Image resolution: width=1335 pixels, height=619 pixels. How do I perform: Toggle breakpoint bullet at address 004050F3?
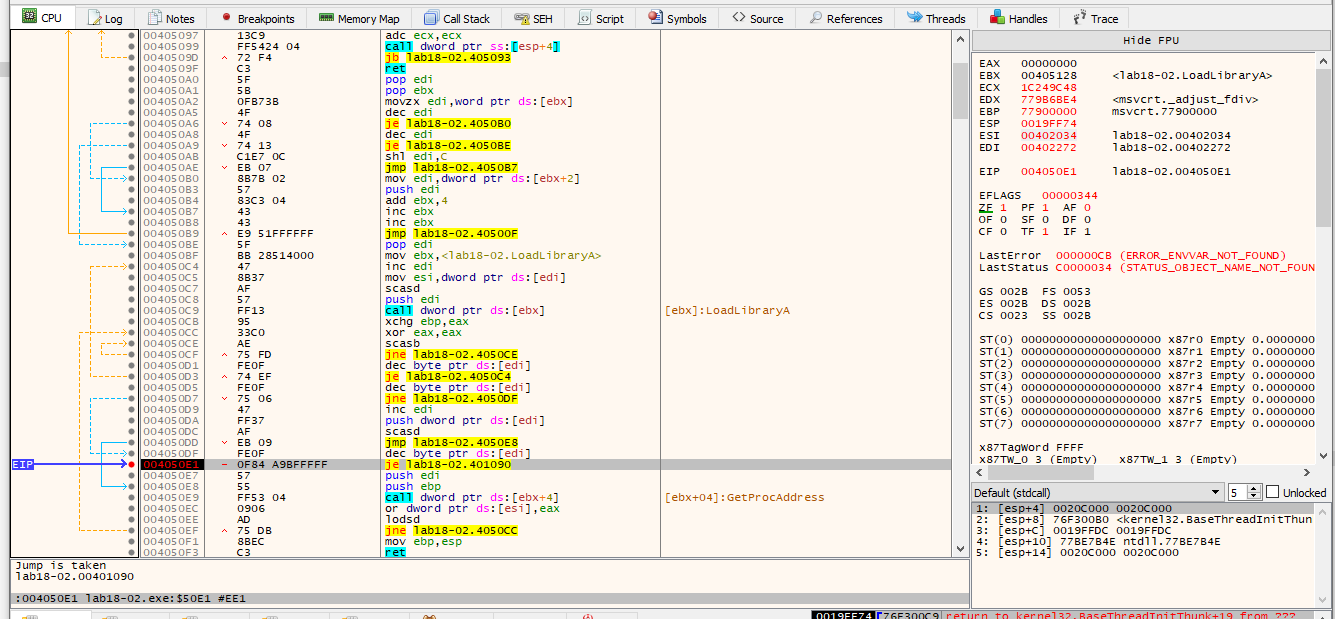click(132, 552)
